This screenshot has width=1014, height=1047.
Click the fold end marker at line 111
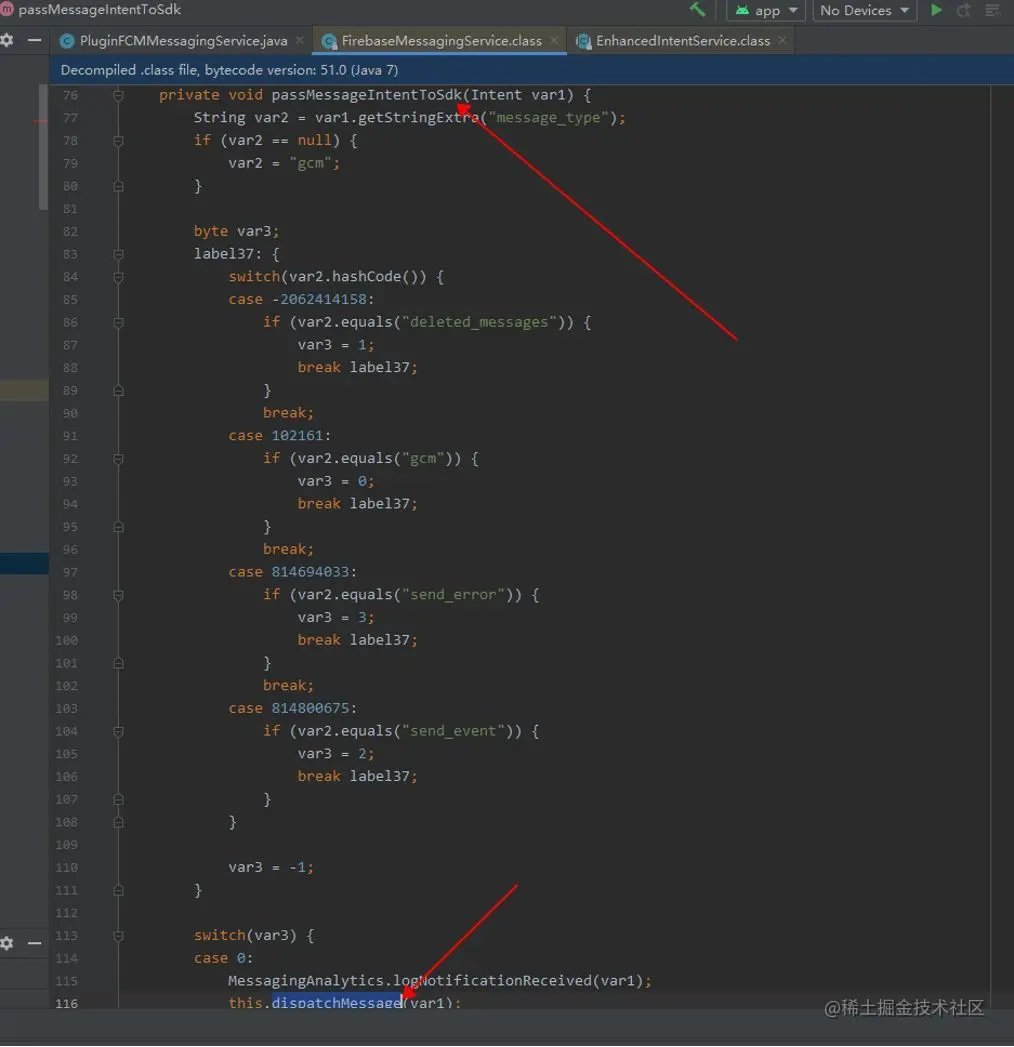tap(118, 890)
